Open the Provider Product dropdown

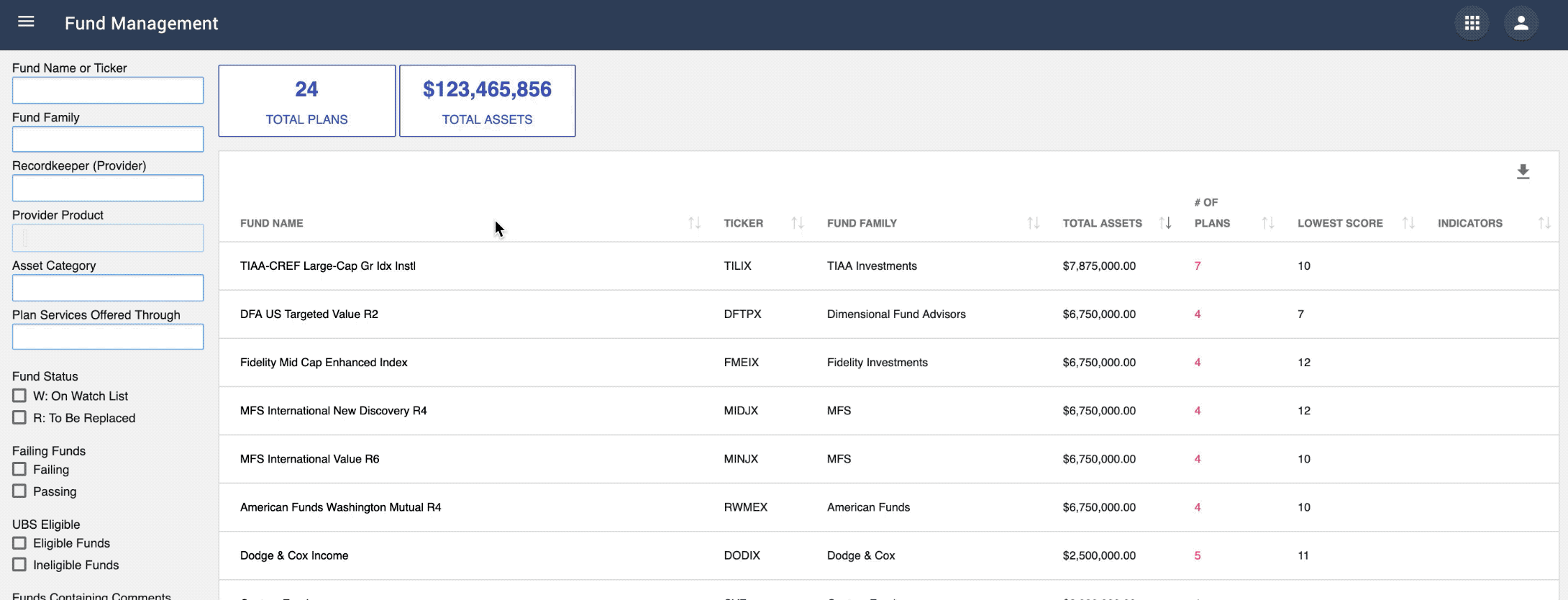[x=108, y=238]
